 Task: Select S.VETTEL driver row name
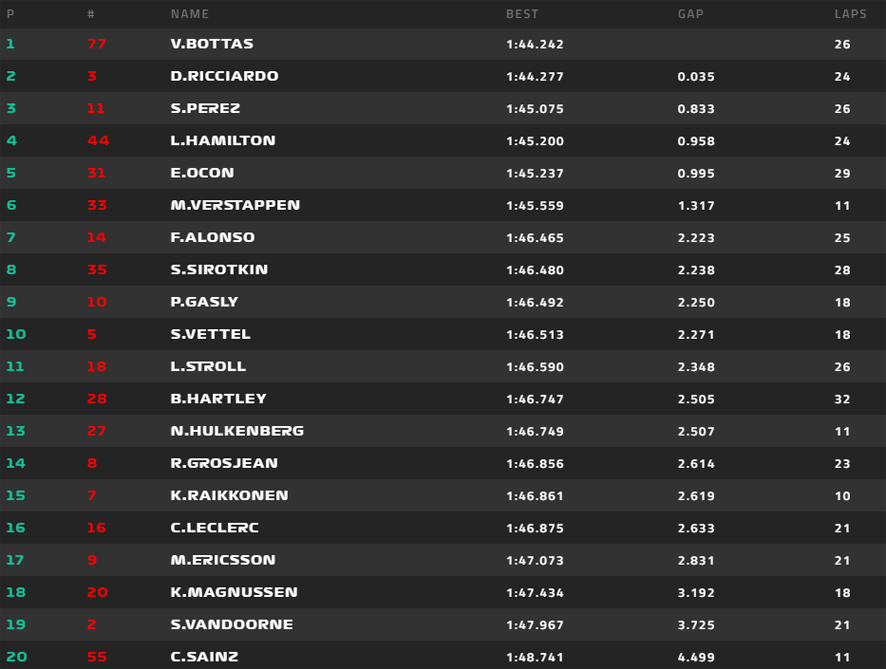(x=210, y=334)
